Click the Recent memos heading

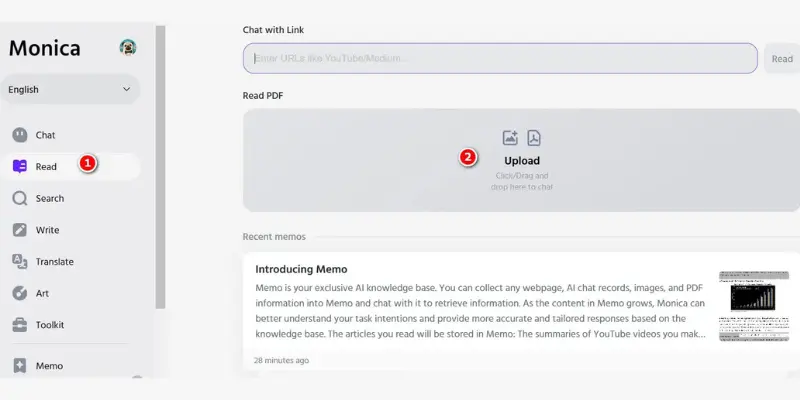(x=274, y=237)
